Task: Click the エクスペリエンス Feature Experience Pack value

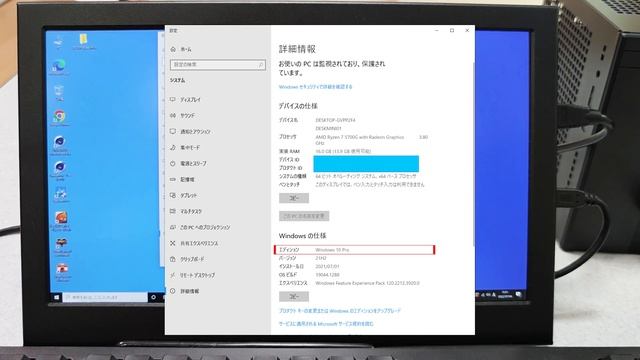Action: tap(367, 283)
